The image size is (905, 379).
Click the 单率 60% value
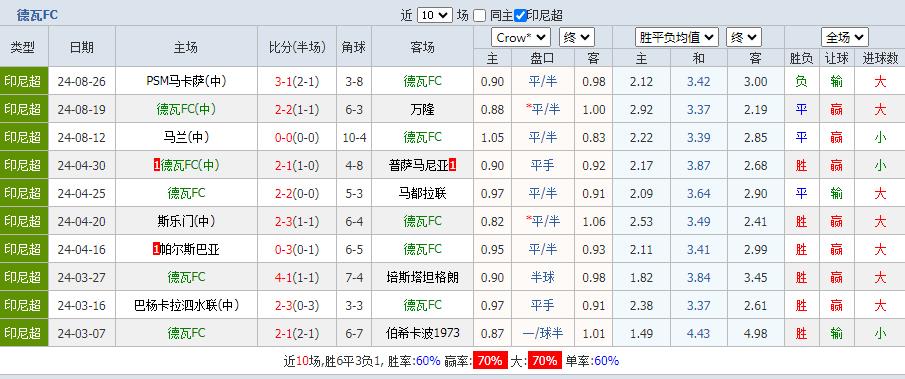606,361
